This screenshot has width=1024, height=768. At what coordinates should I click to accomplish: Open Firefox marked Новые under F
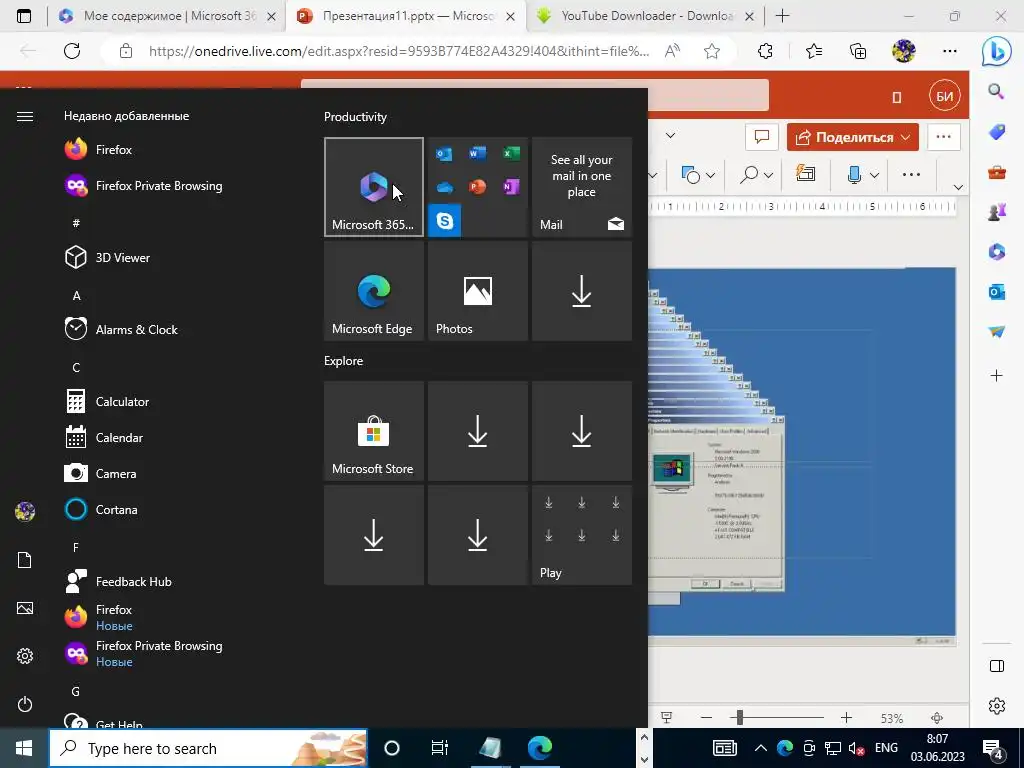click(x=99, y=617)
